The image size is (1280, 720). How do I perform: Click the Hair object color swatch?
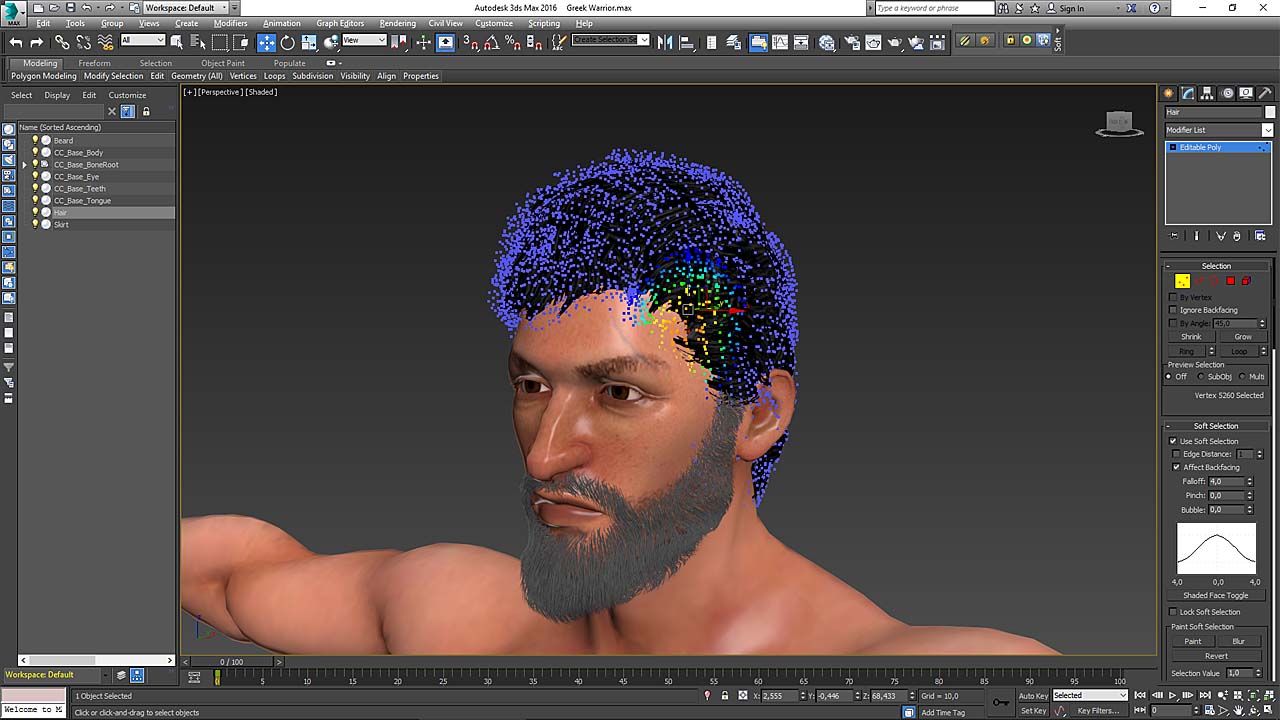(x=1270, y=112)
